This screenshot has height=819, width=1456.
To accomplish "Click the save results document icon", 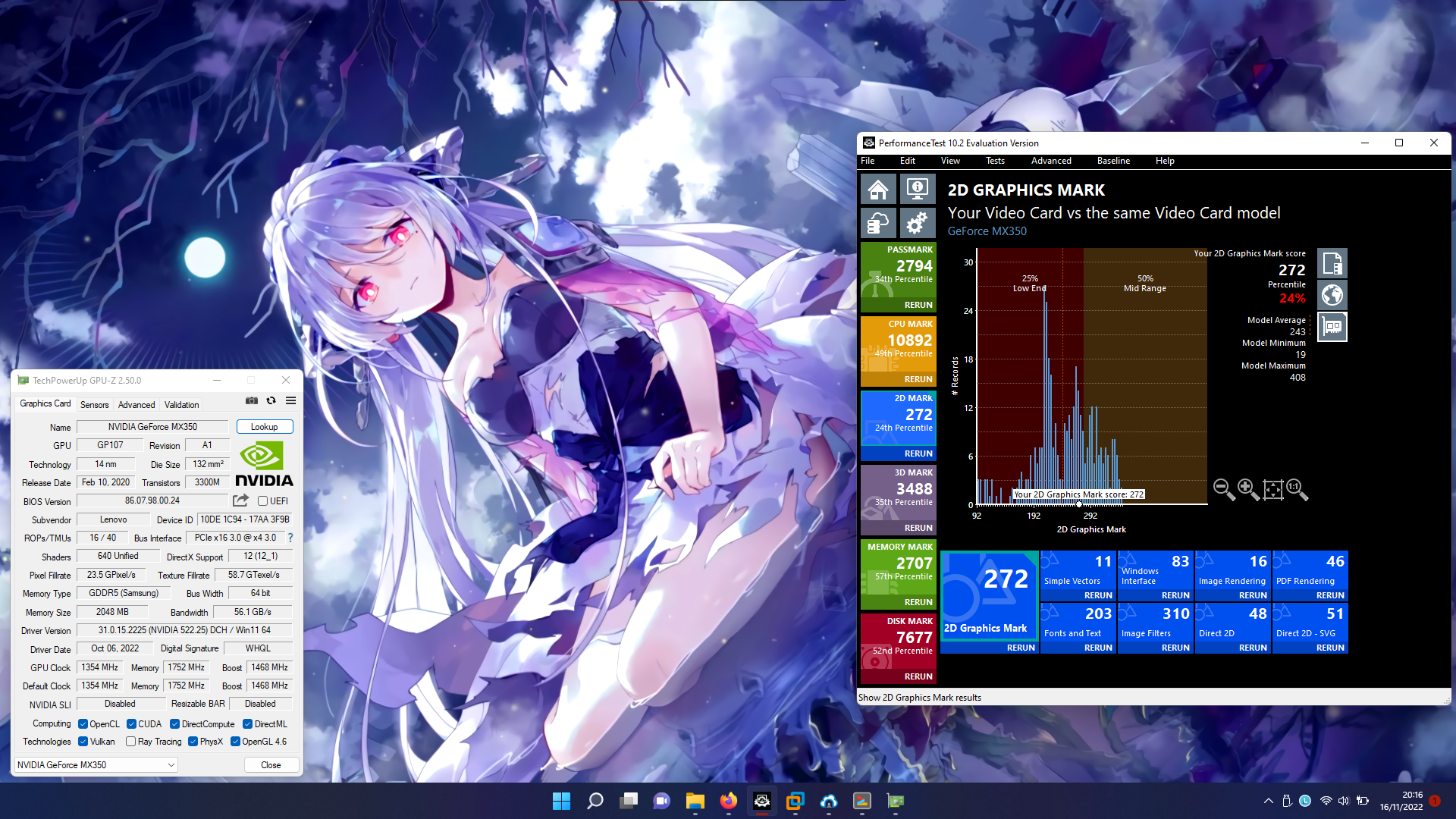I will tap(1332, 264).
